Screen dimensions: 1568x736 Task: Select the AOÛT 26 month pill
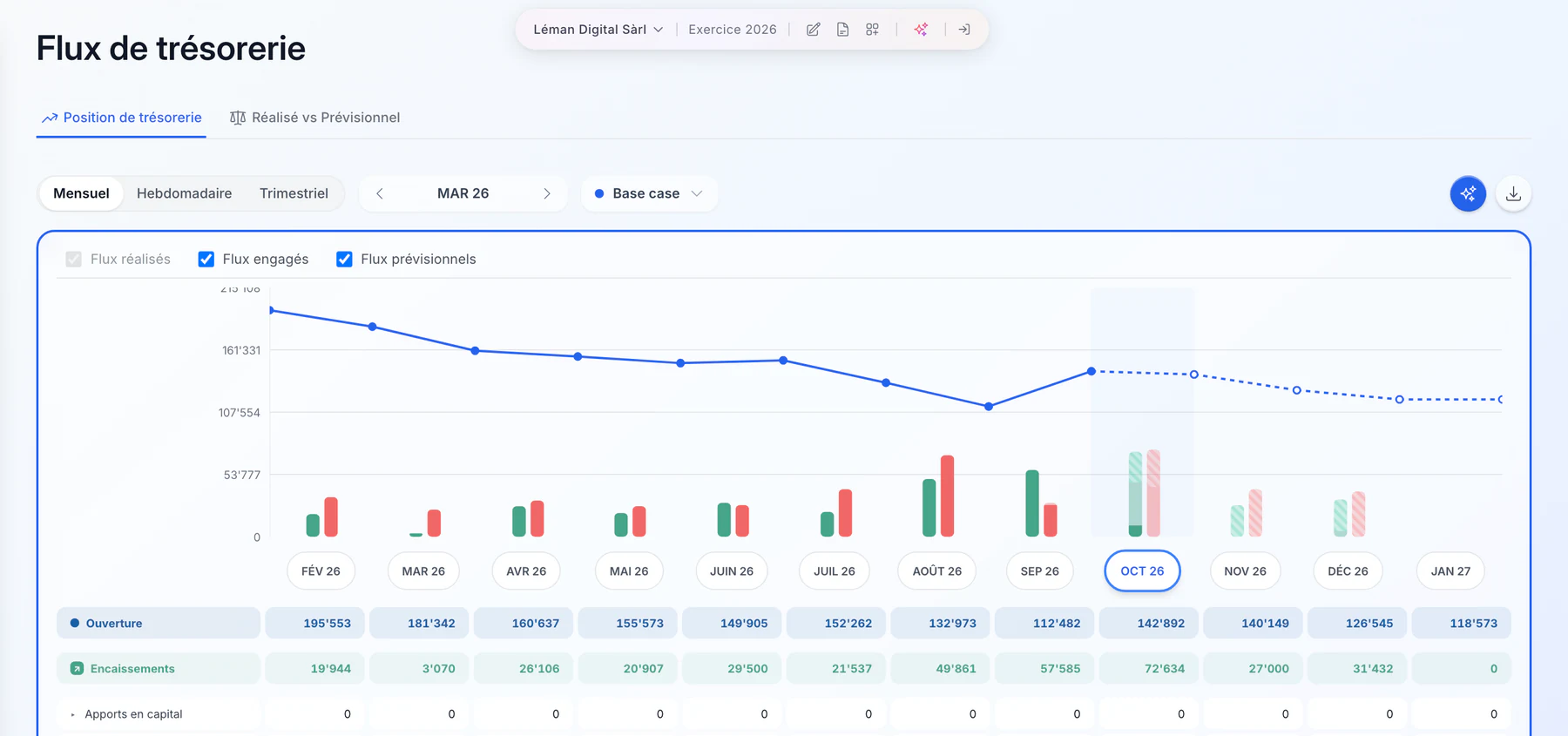(937, 571)
